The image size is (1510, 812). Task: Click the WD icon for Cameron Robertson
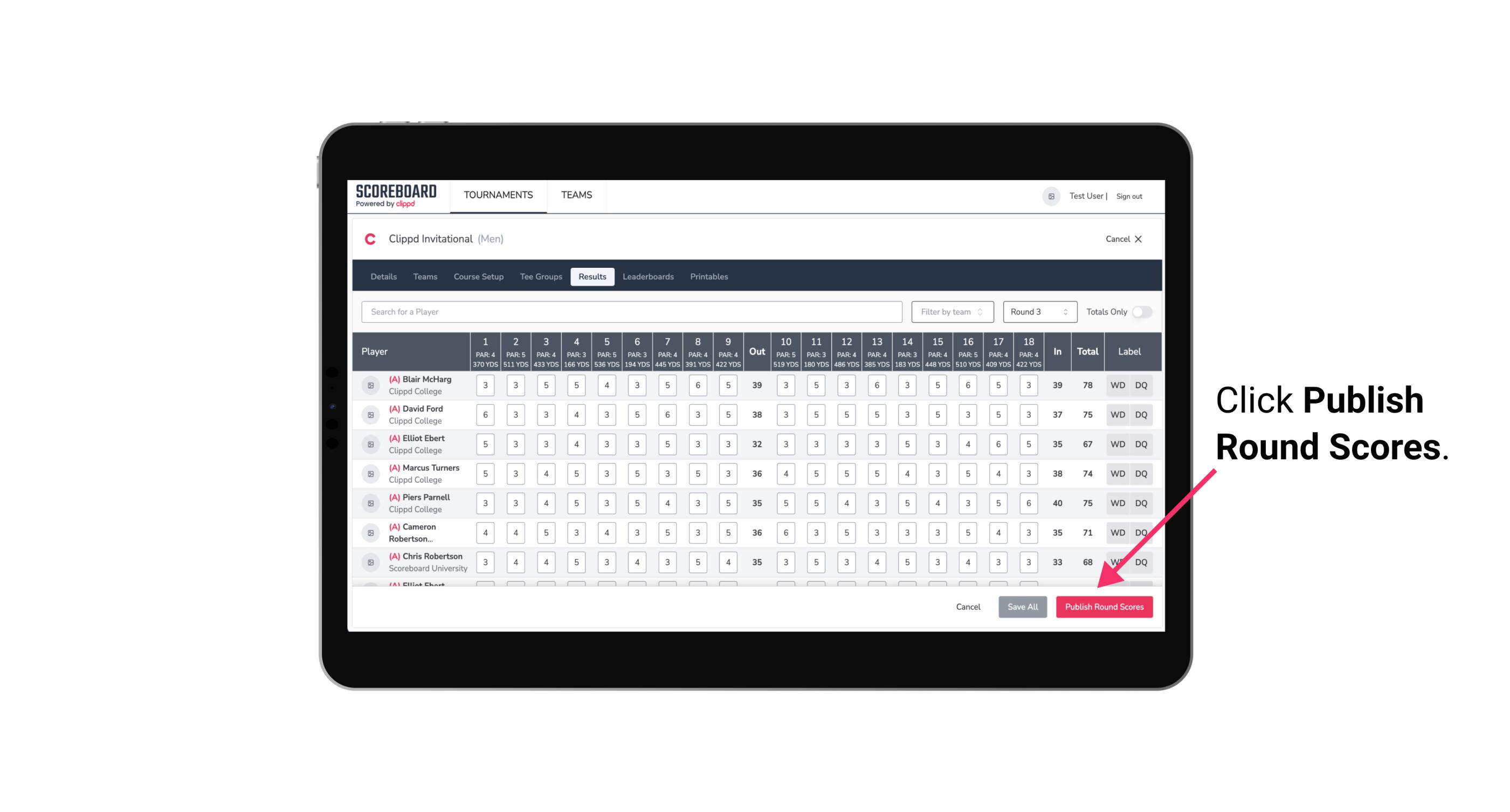[1118, 532]
